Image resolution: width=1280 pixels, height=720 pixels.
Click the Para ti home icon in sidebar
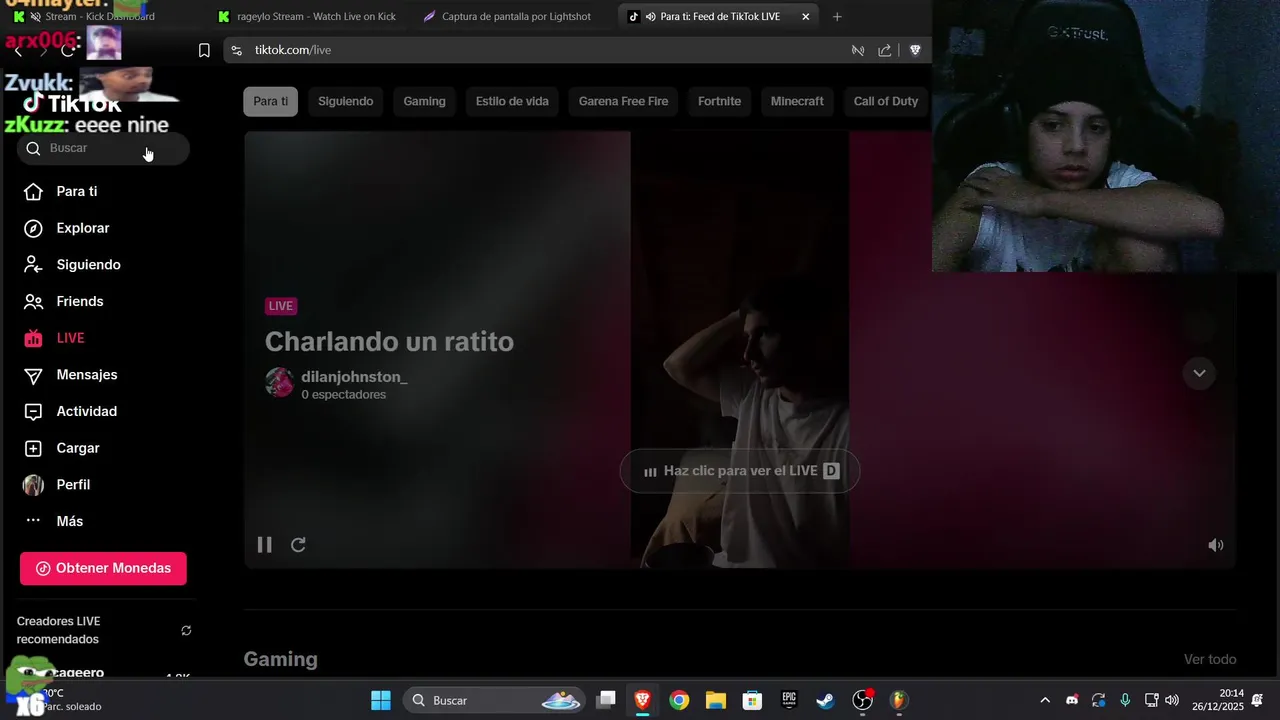point(33,191)
